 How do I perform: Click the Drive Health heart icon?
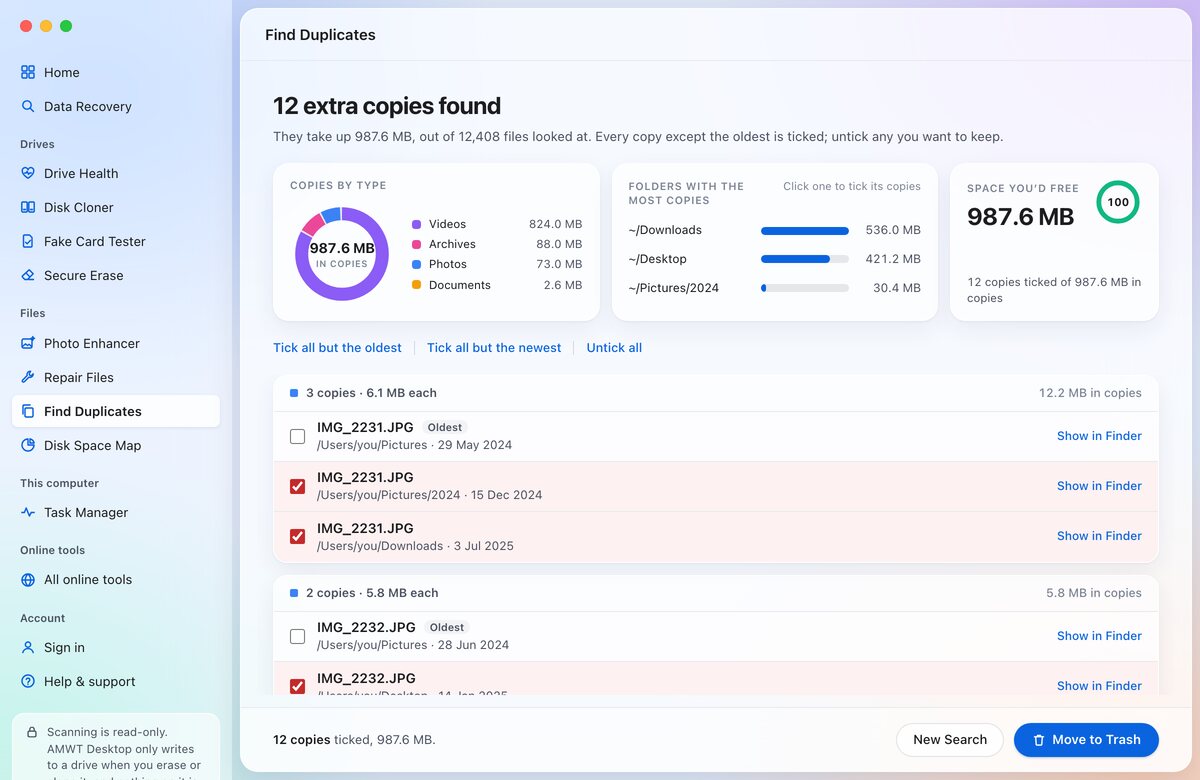click(x=28, y=173)
